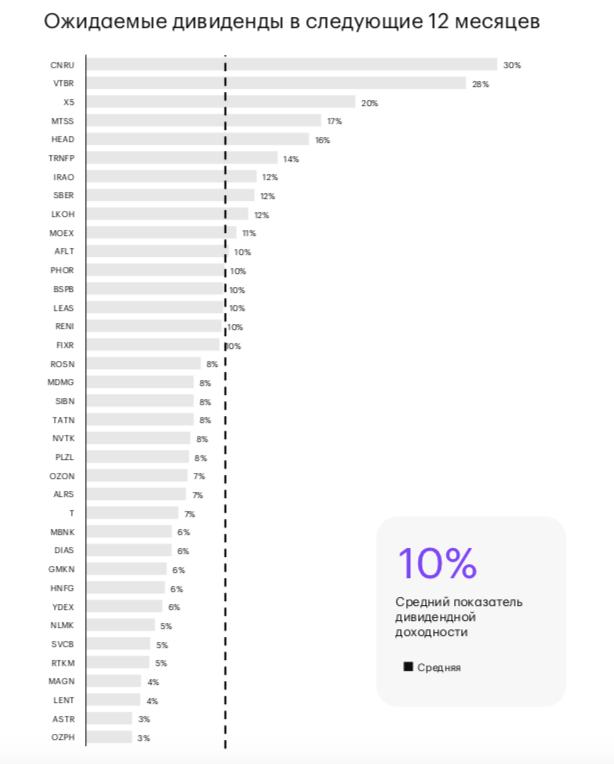
Task: Select the AFLT ticker label
Action: click(63, 252)
